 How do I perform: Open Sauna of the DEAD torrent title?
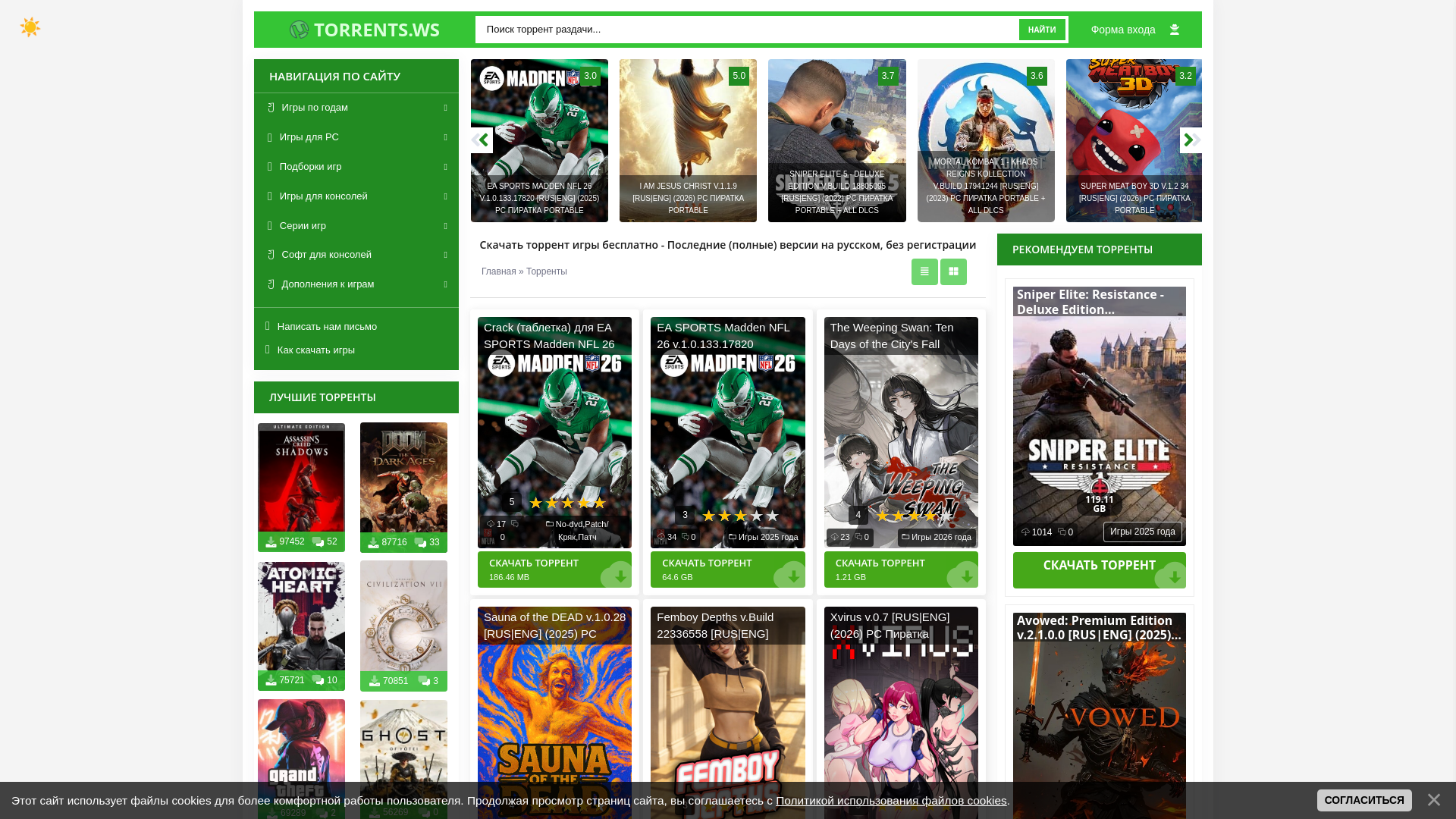(555, 626)
